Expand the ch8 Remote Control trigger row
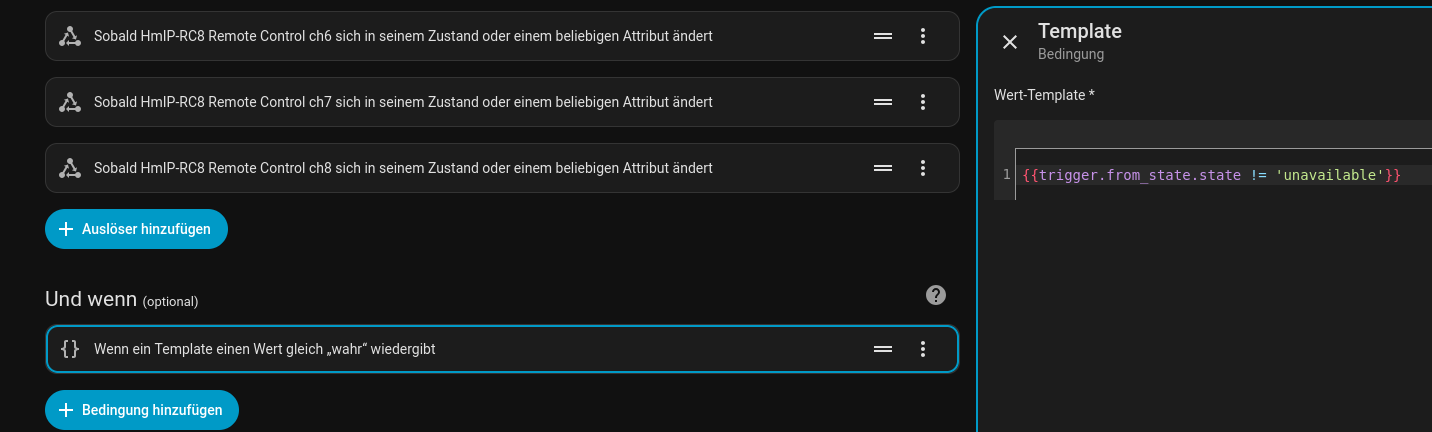The width and height of the screenshot is (1432, 432). (403, 168)
